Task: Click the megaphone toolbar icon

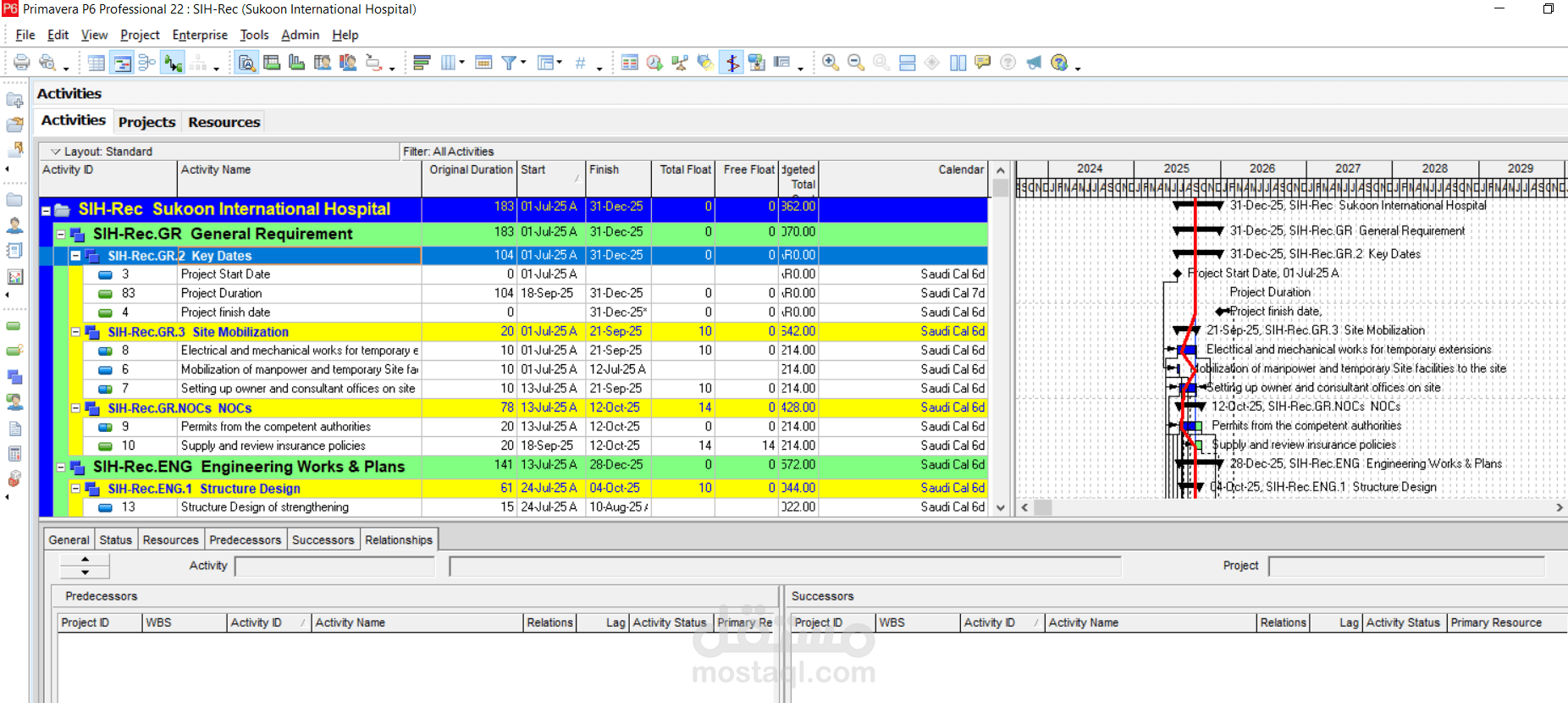Action: [x=1034, y=63]
